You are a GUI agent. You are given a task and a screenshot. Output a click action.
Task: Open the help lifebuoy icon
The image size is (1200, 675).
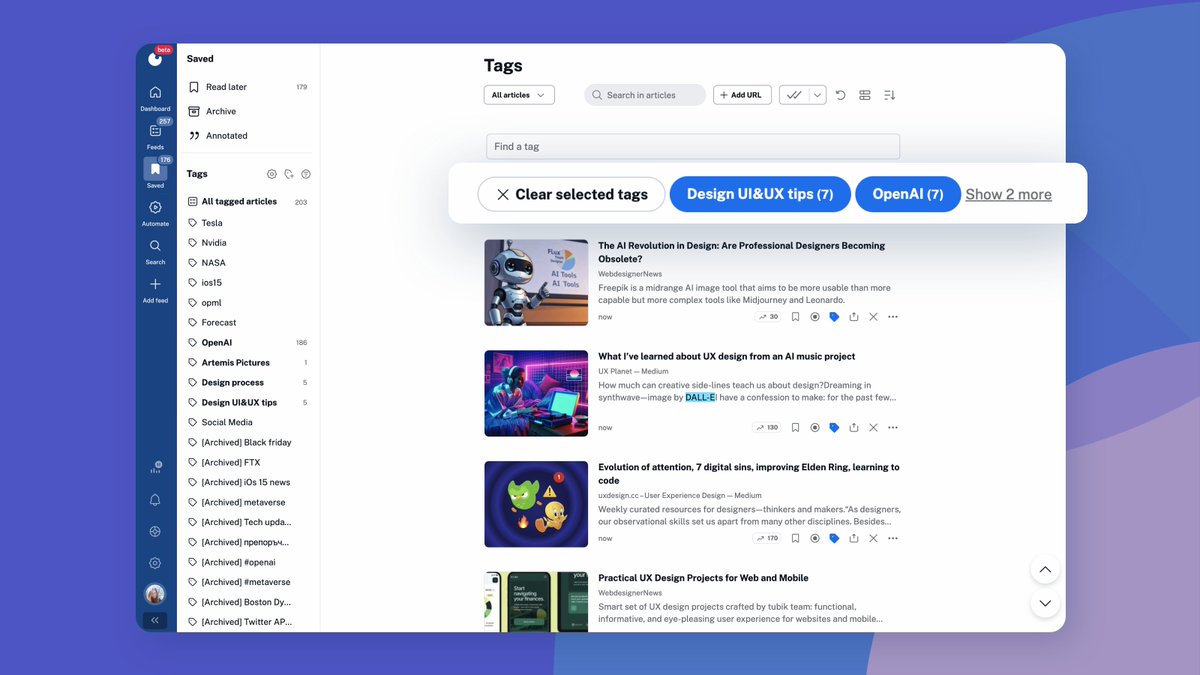[155, 532]
